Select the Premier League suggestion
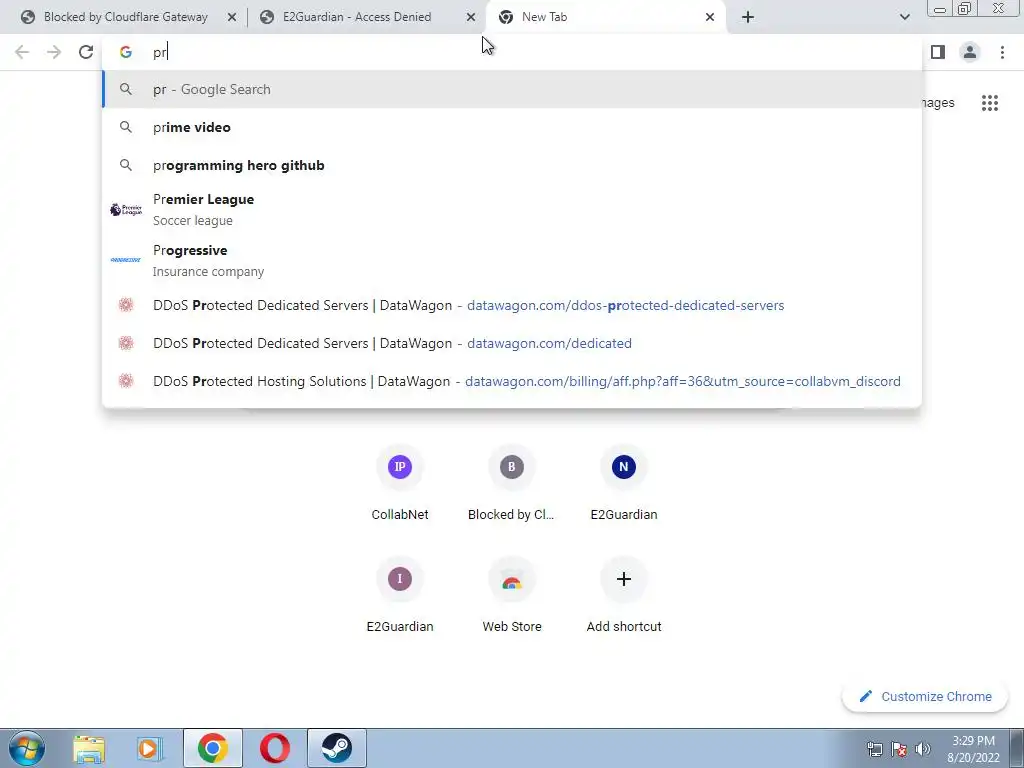This screenshot has height=768, width=1024. coord(512,210)
